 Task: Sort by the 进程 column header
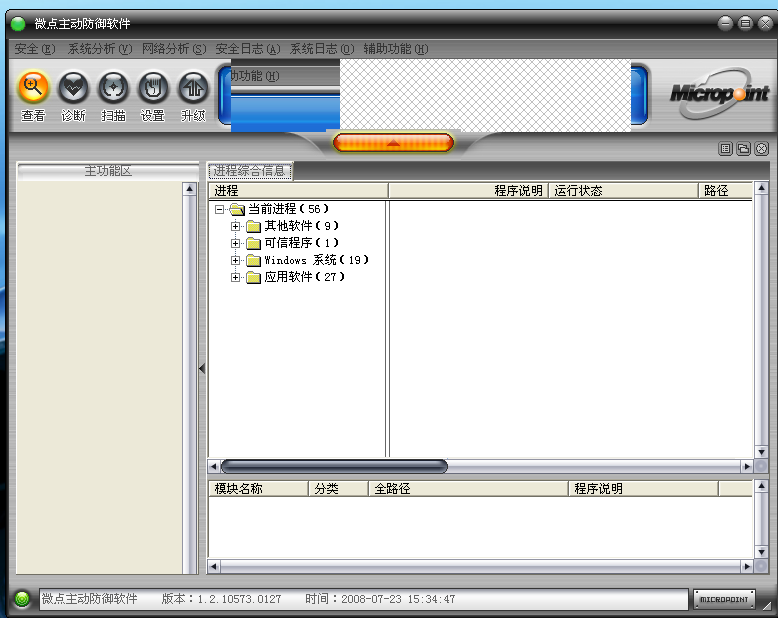point(298,190)
